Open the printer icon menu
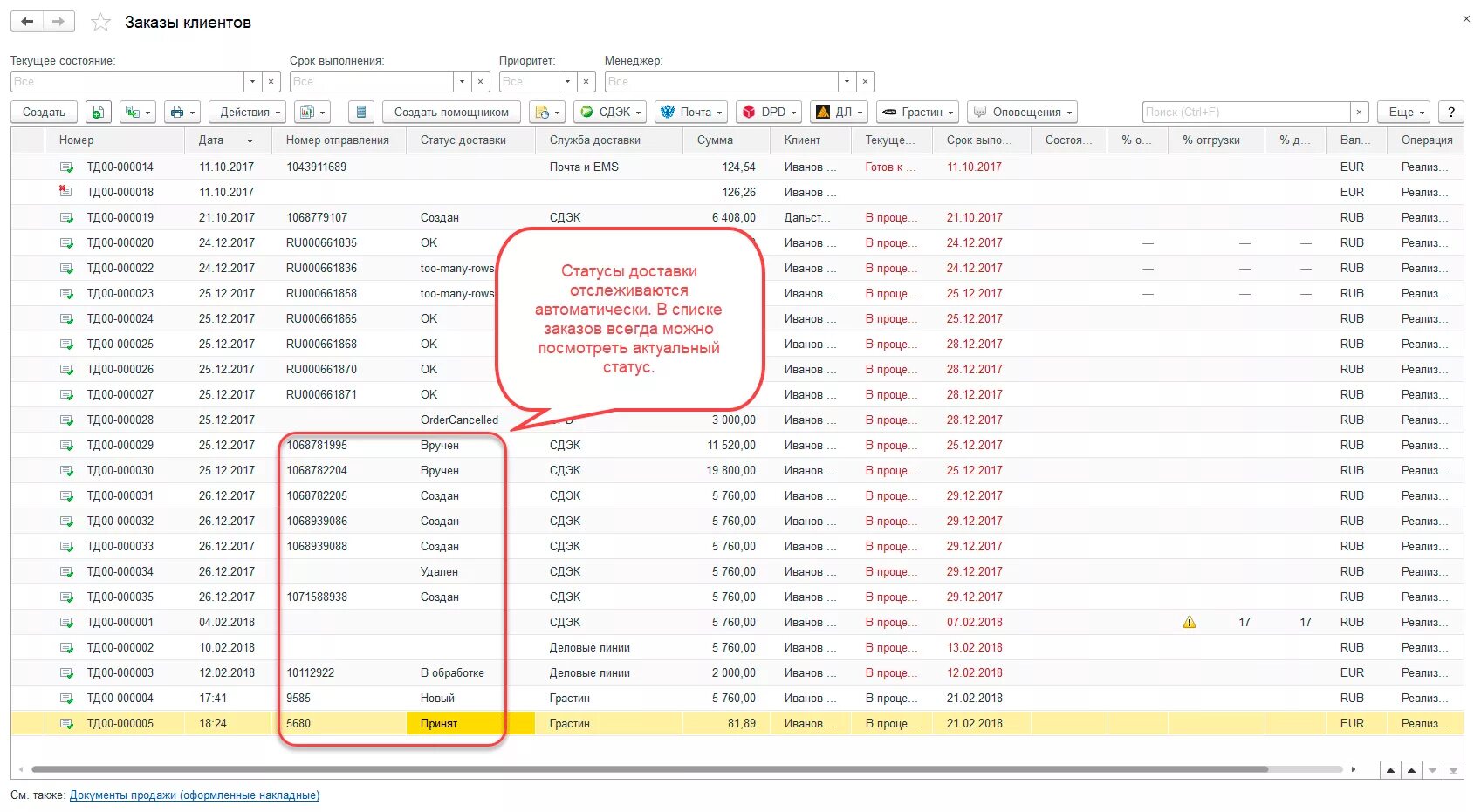Screen dimensions: 1481x812 point(182,112)
